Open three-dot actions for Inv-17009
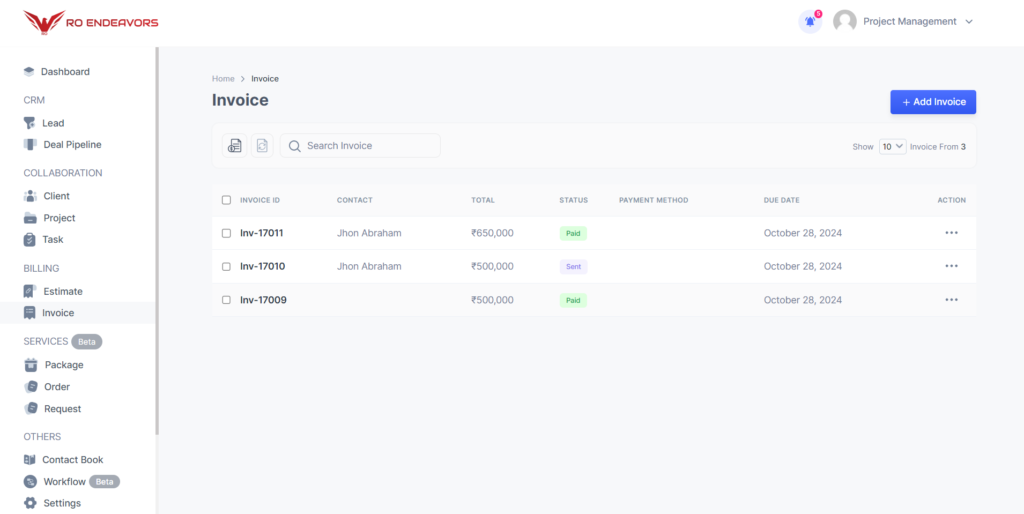 coord(951,300)
